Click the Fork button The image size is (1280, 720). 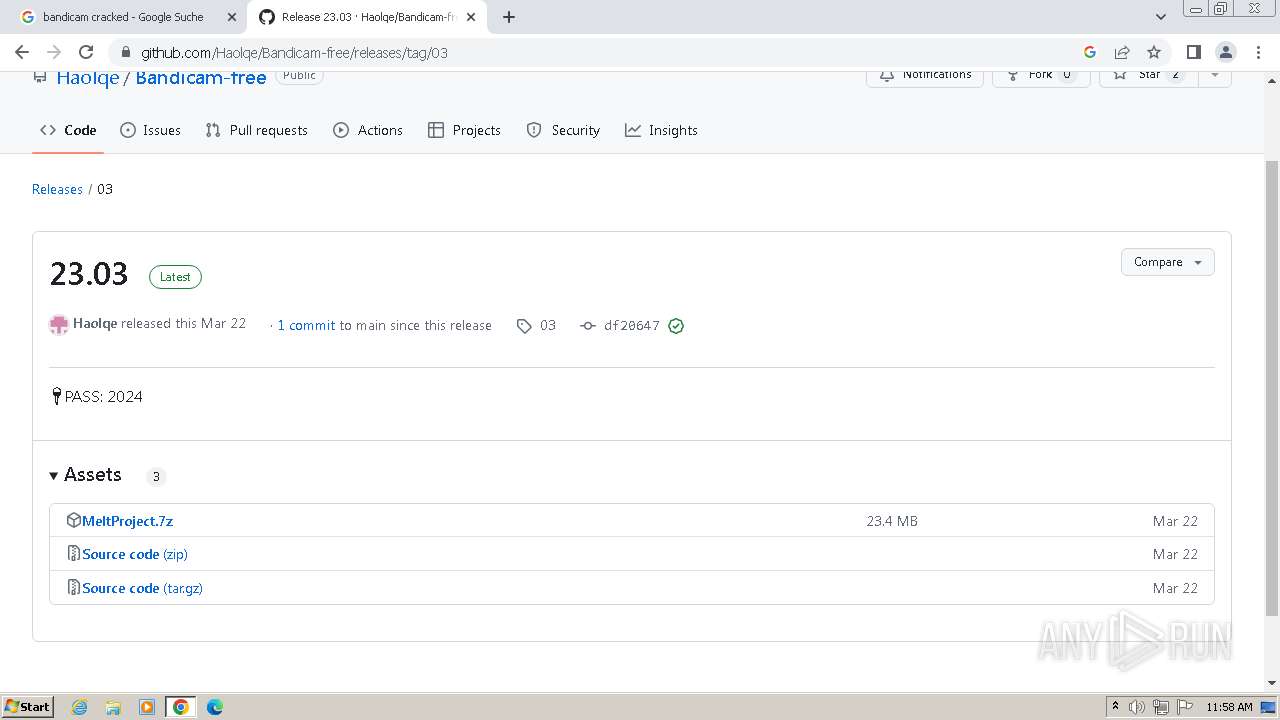1040,76
